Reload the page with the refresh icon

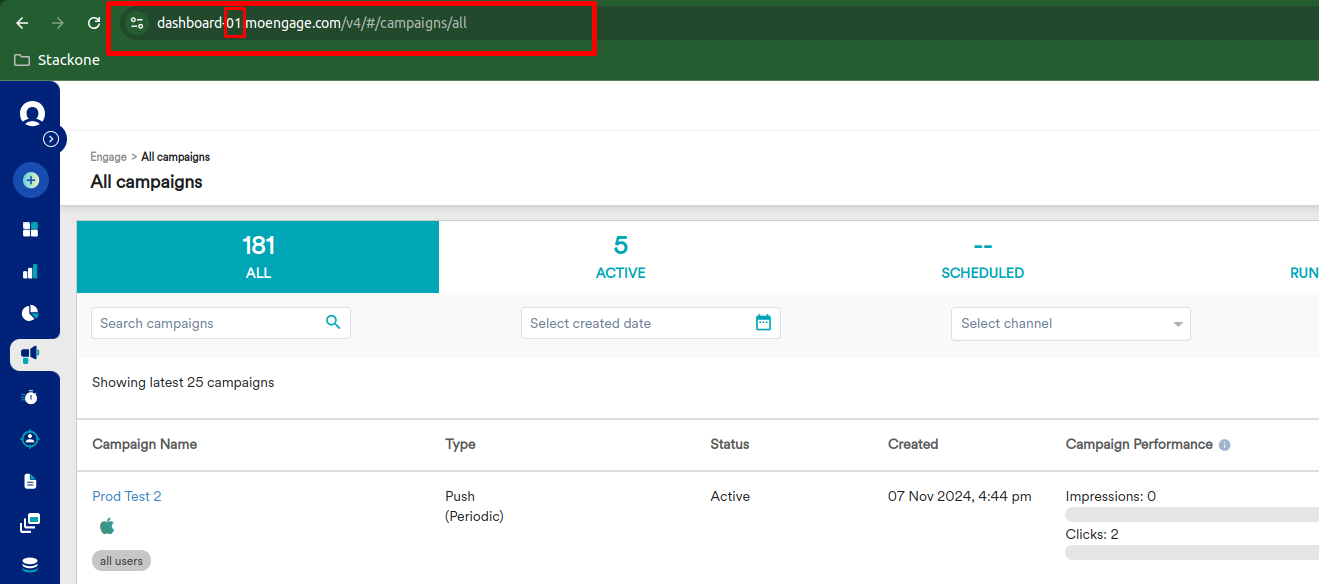[x=94, y=23]
